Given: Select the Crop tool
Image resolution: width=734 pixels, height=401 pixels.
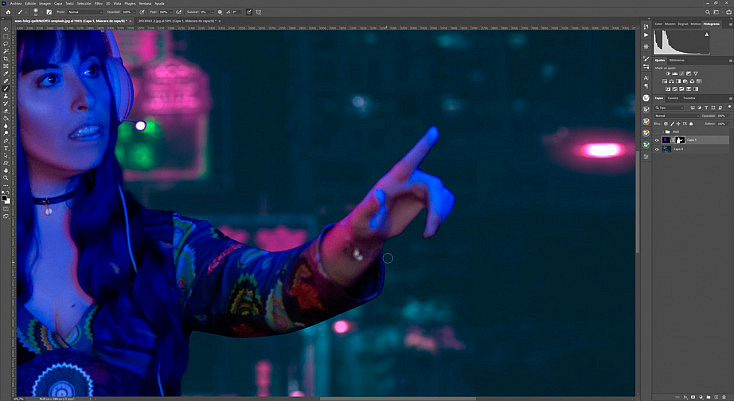Looking at the screenshot, I should (6, 59).
